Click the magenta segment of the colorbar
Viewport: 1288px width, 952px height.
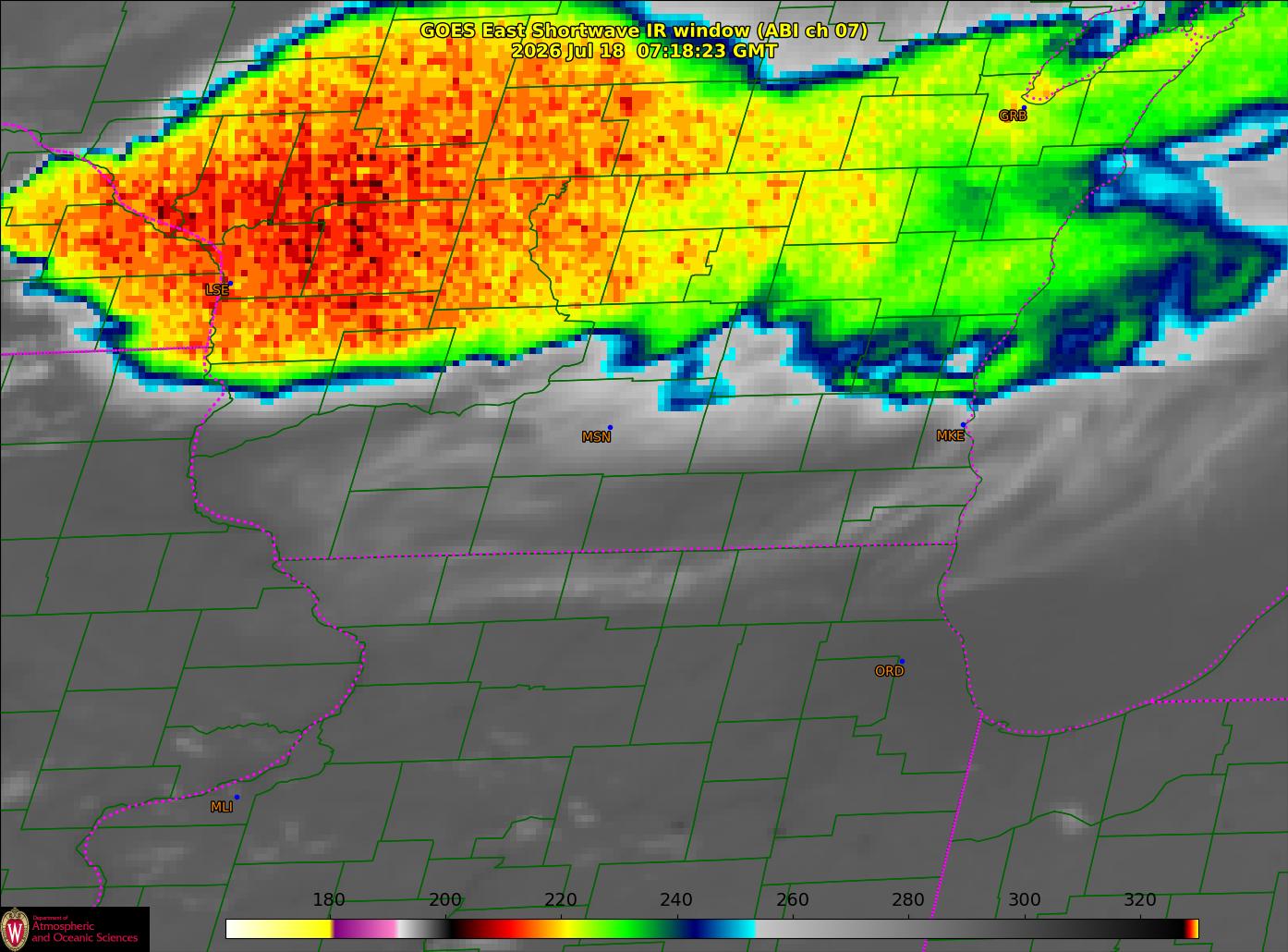click(365, 928)
